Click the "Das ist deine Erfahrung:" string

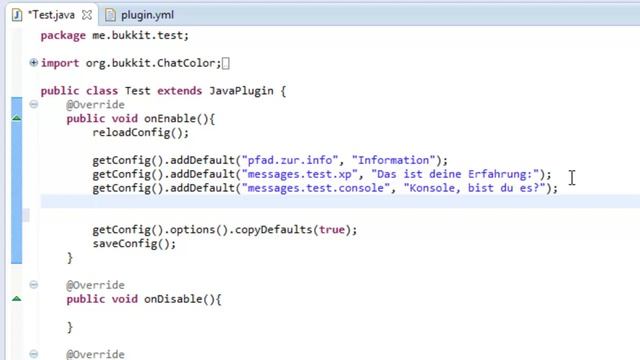click(x=455, y=174)
